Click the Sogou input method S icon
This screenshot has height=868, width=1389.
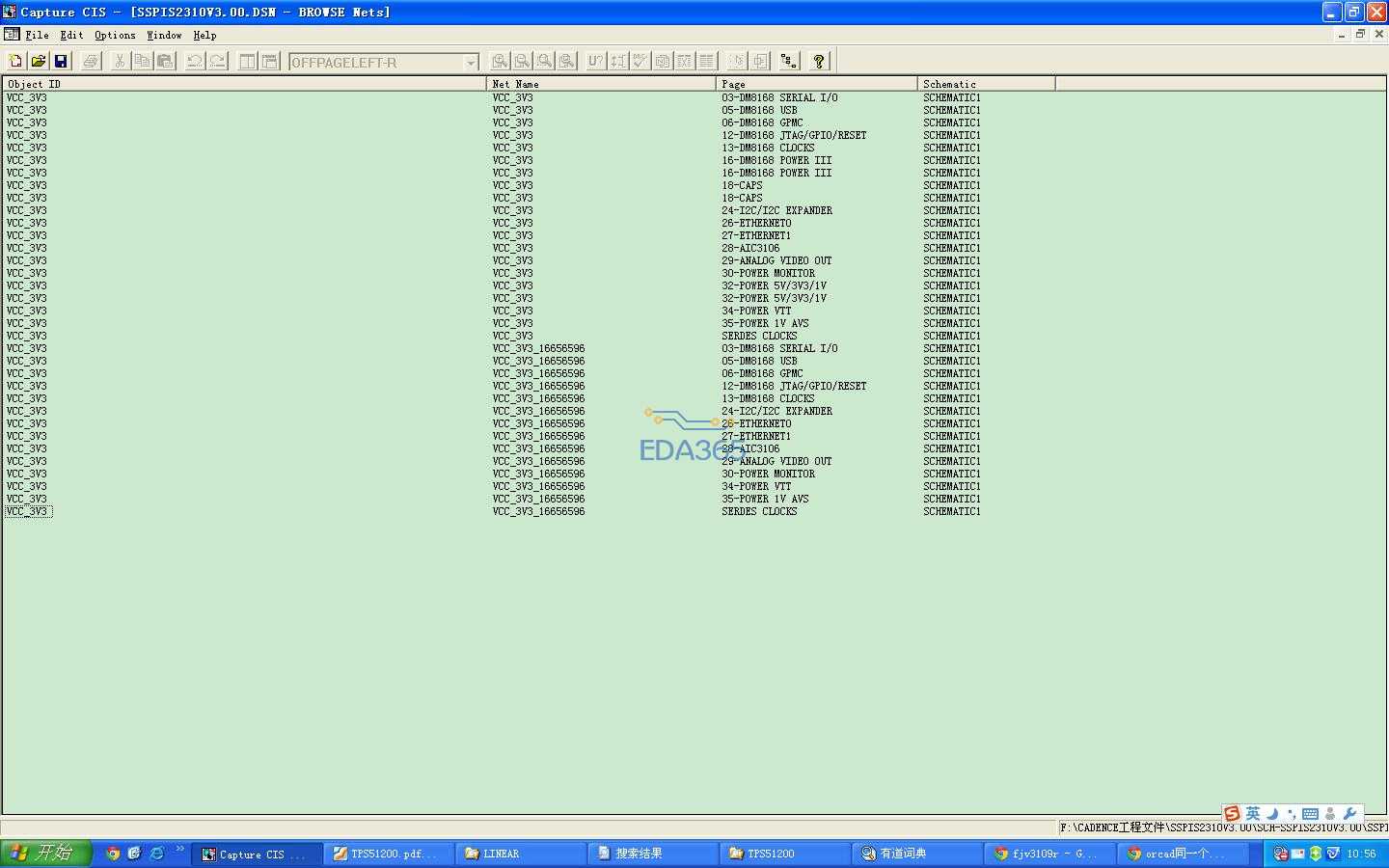pyautogui.click(x=1233, y=814)
